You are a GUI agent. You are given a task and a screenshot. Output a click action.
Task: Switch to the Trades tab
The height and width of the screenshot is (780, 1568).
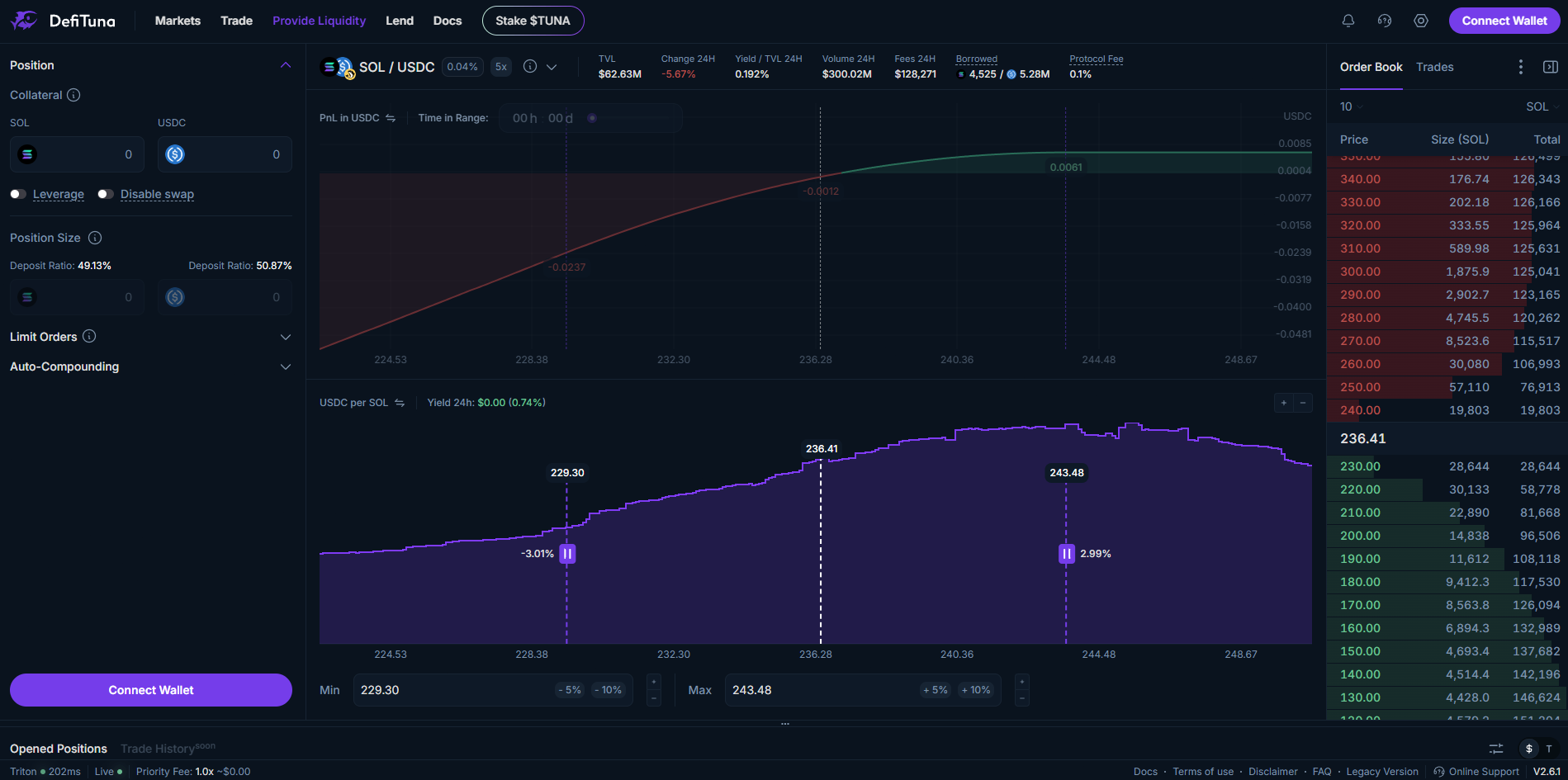point(1434,67)
